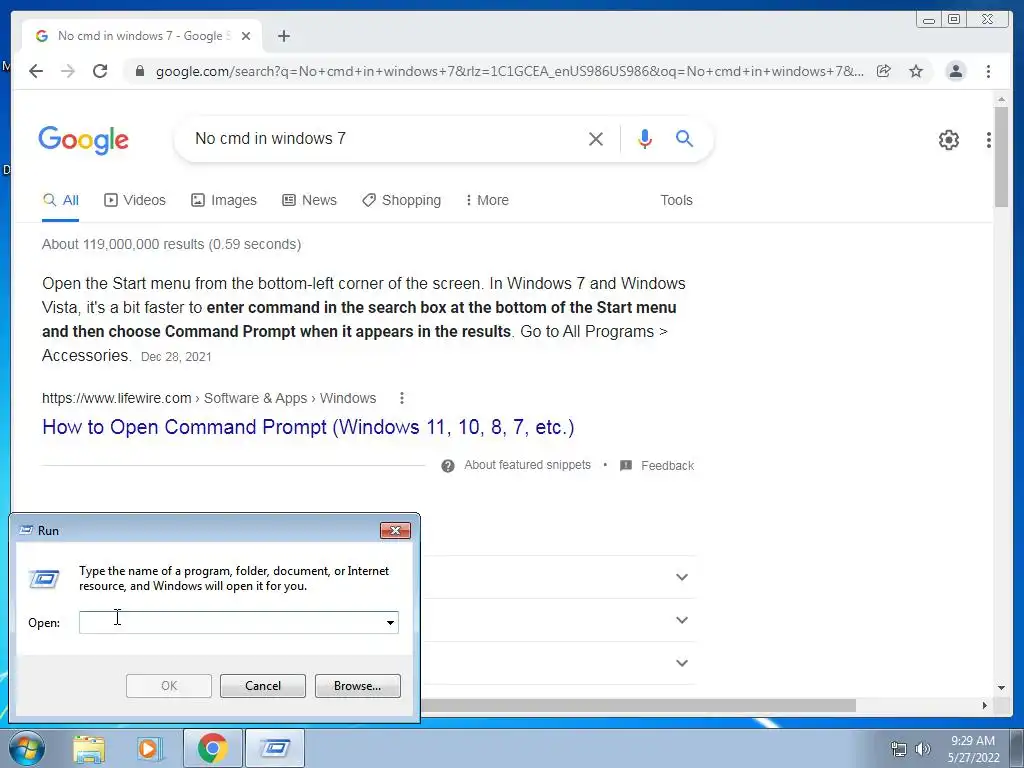Share this page using the share icon
This screenshot has width=1024, height=768.
pos(884,71)
